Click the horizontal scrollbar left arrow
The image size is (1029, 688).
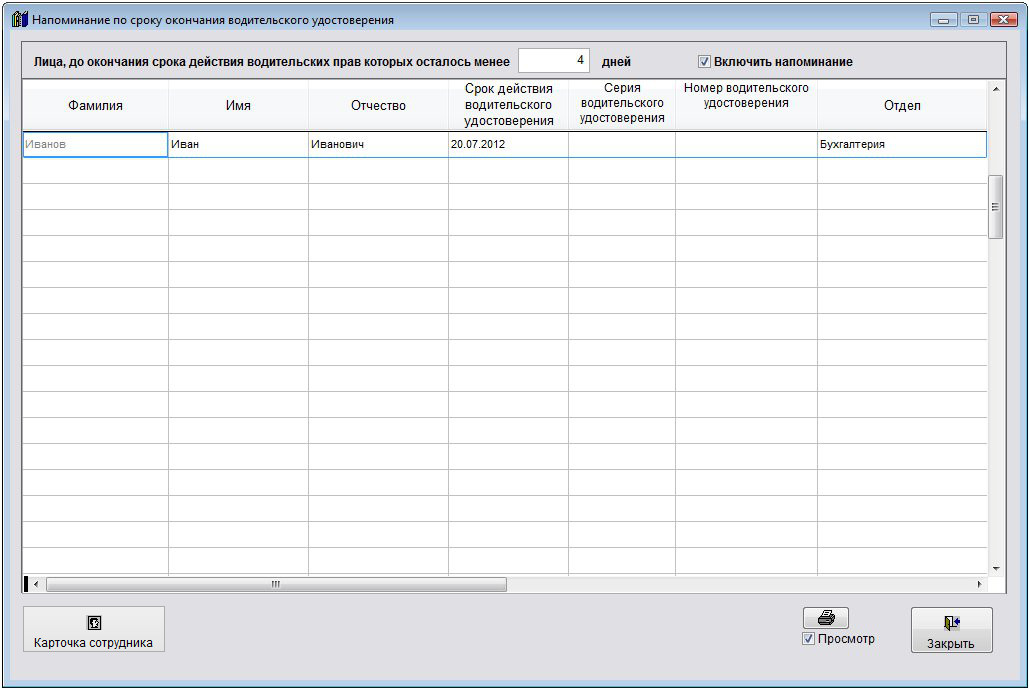click(x=37, y=584)
